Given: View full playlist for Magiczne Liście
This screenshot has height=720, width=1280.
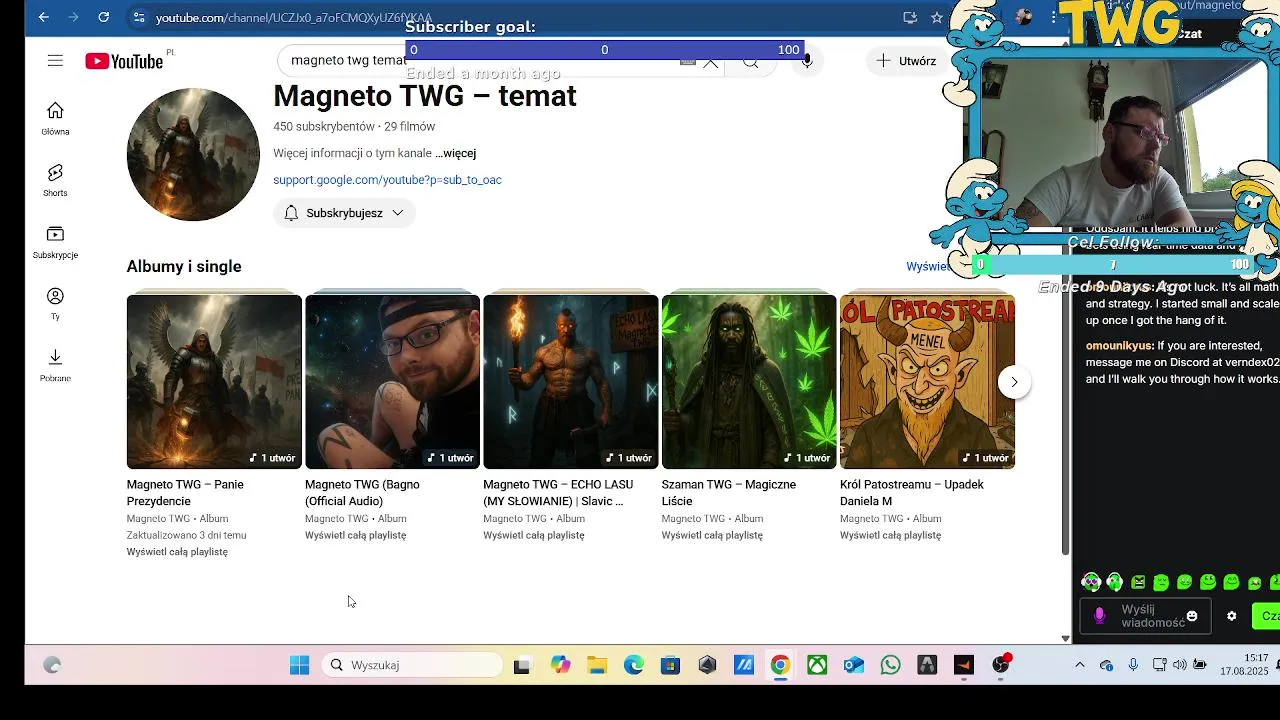Looking at the screenshot, I should coord(712,535).
